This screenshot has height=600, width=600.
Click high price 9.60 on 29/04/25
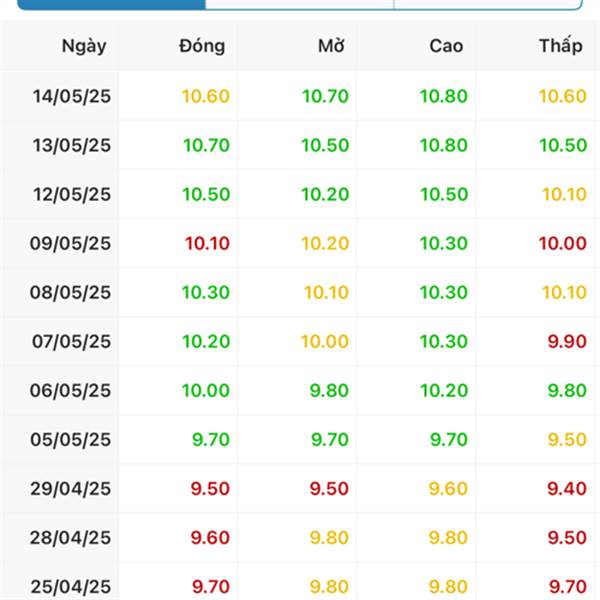(x=448, y=489)
